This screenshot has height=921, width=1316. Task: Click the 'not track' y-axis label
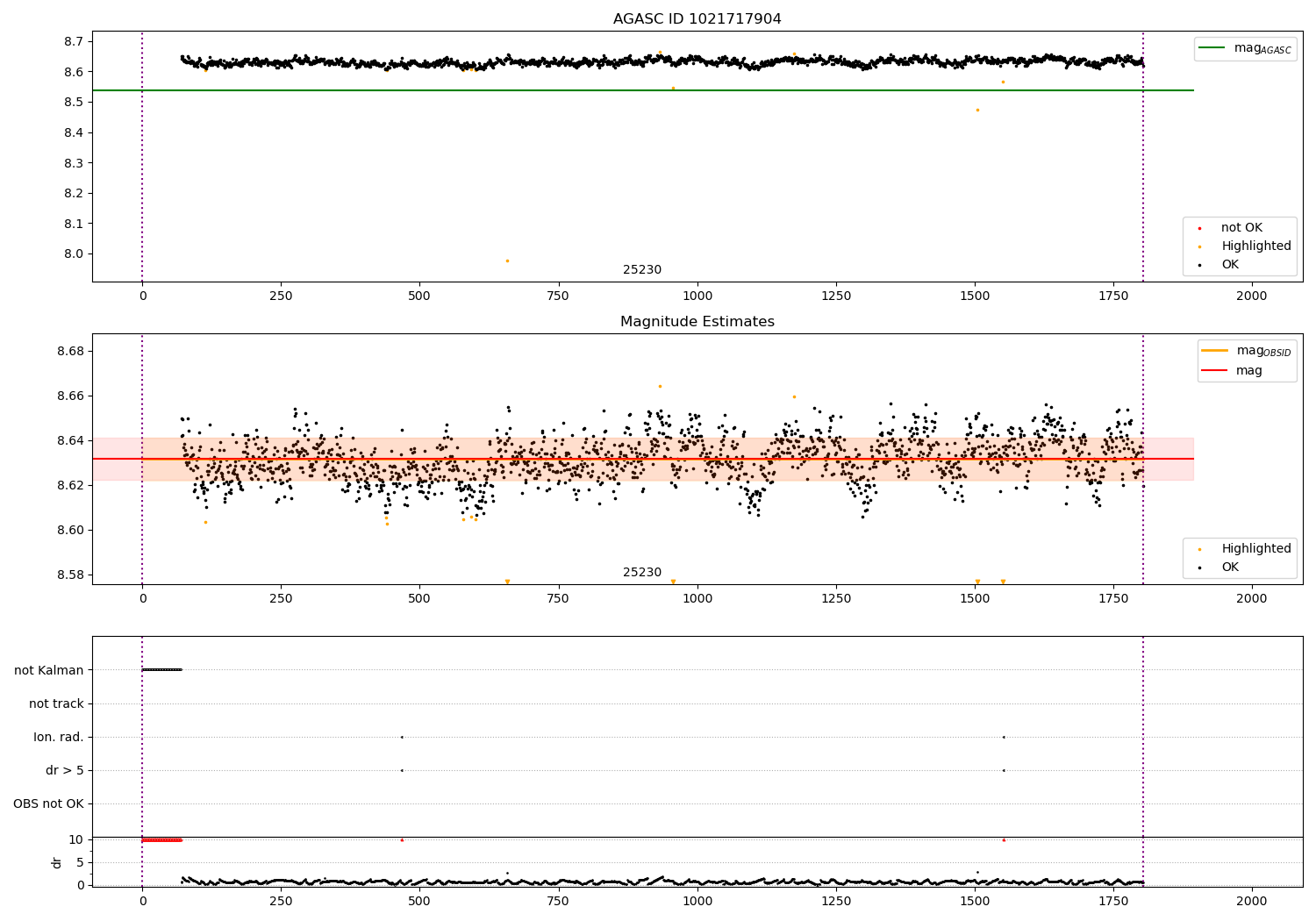[56, 703]
